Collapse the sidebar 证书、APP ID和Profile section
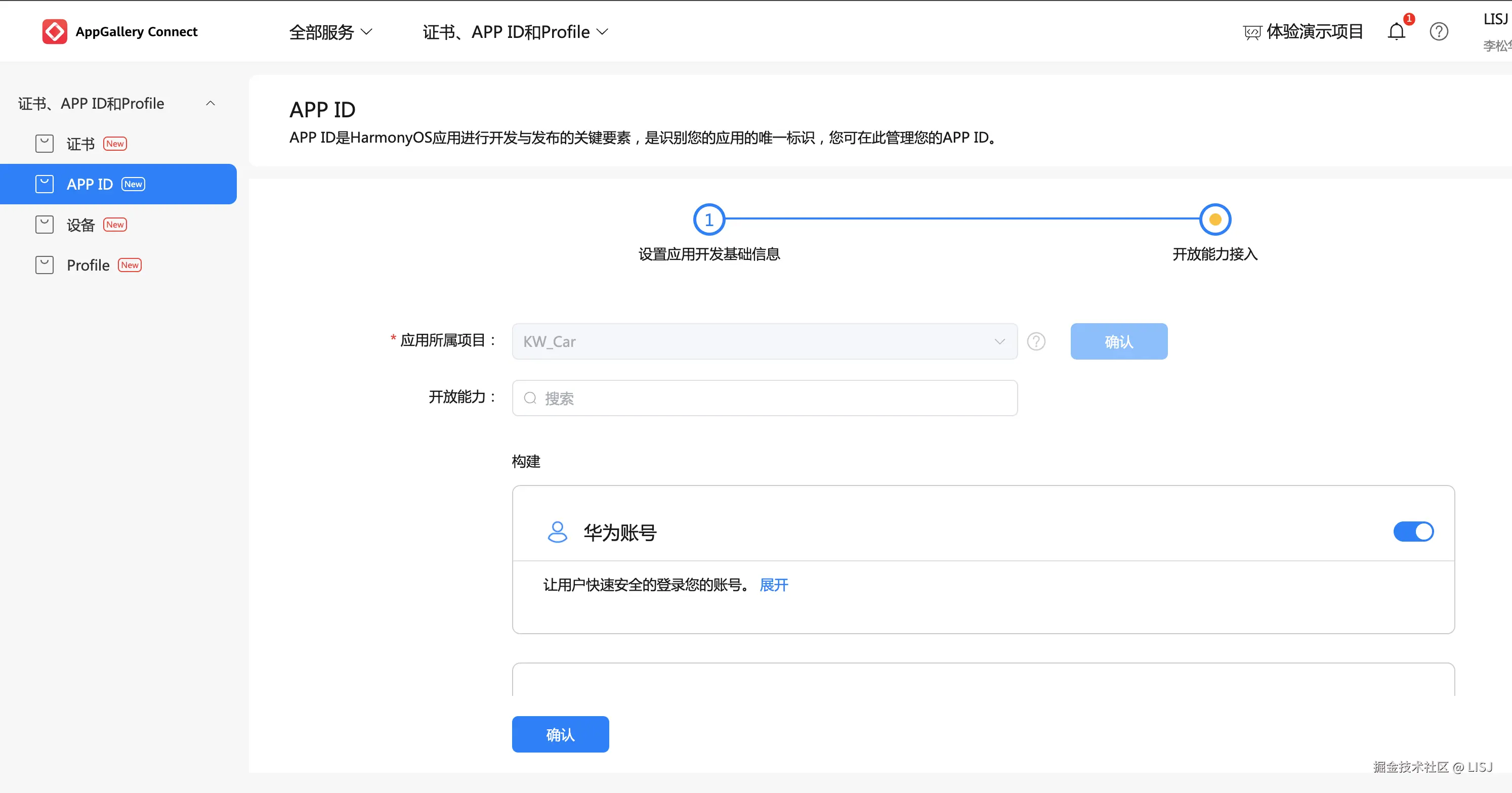Viewport: 1512px width, 793px height. coord(210,103)
